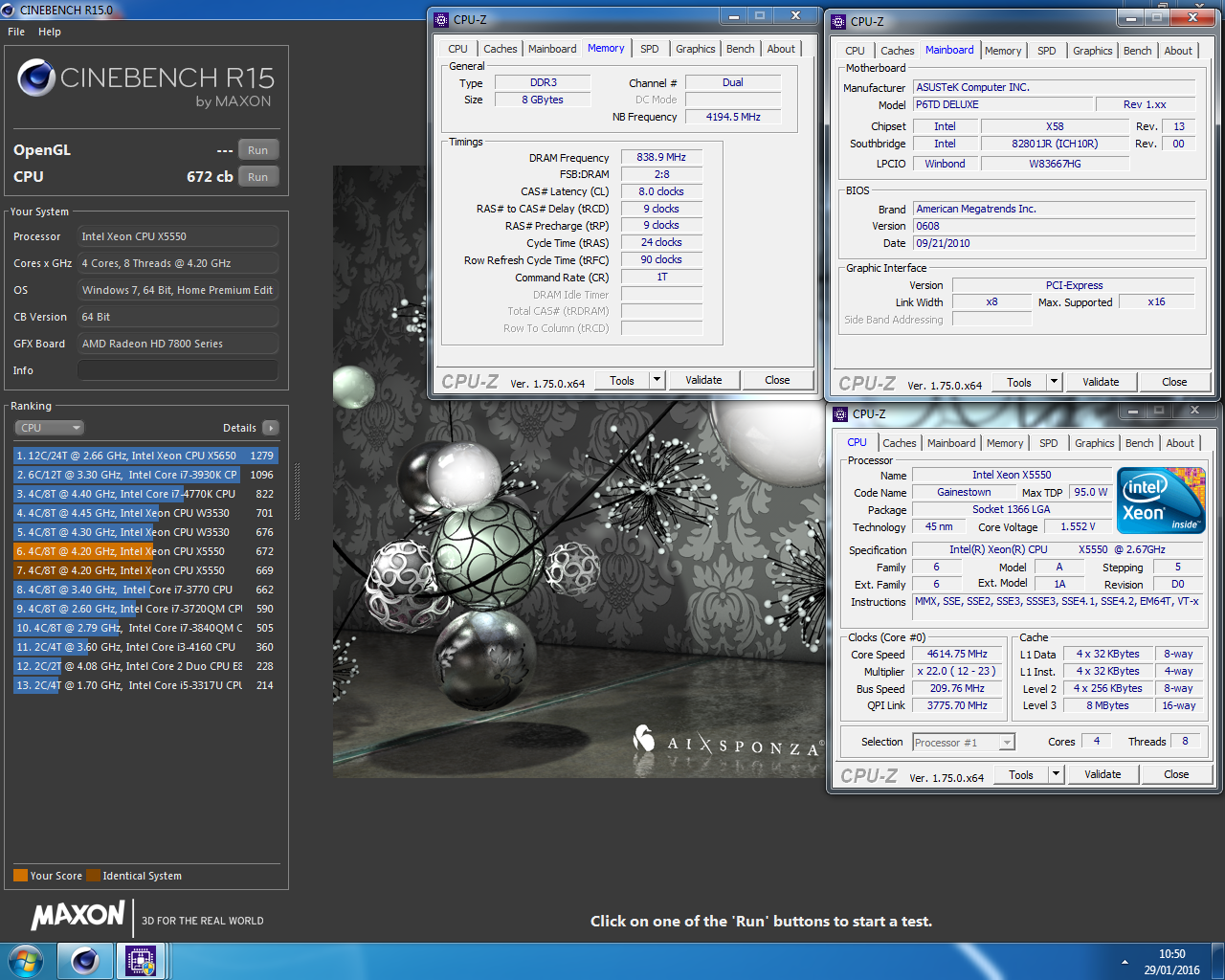Run the CPU benchmark
This screenshot has width=1225, height=980.
258,177
